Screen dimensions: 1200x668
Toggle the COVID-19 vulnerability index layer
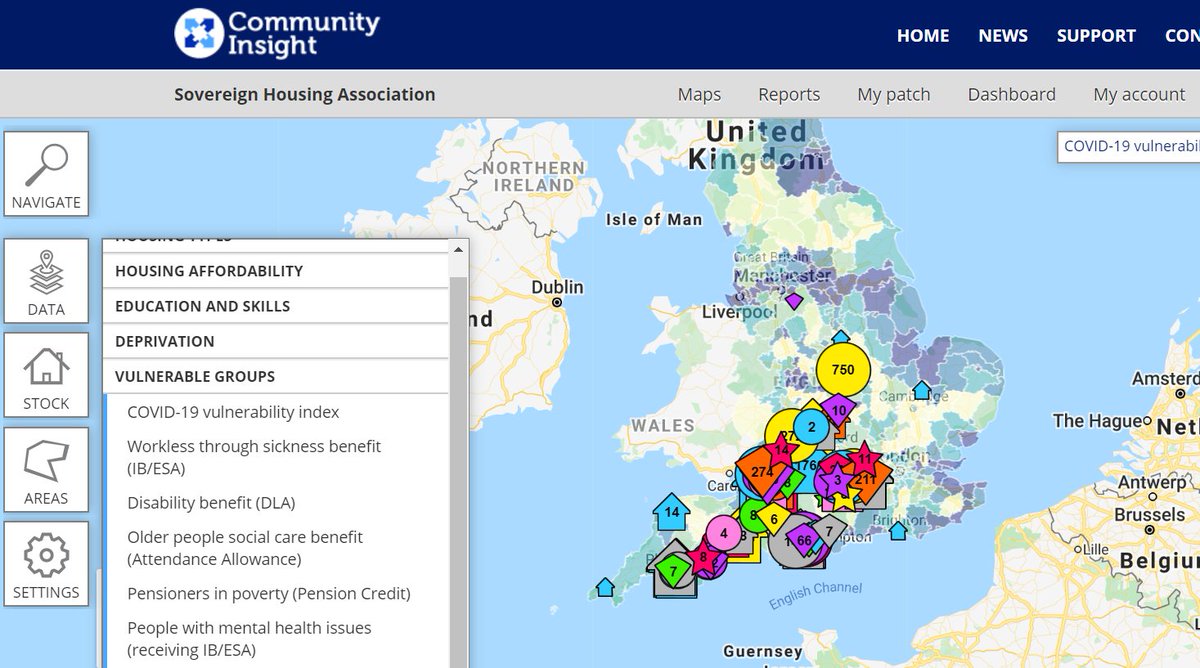[222, 411]
